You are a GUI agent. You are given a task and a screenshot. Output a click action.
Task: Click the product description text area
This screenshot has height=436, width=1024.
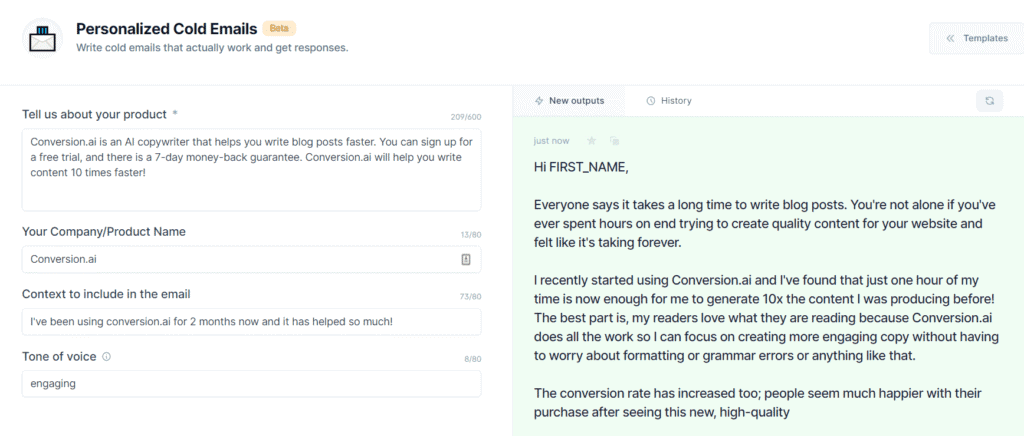pyautogui.click(x=251, y=170)
